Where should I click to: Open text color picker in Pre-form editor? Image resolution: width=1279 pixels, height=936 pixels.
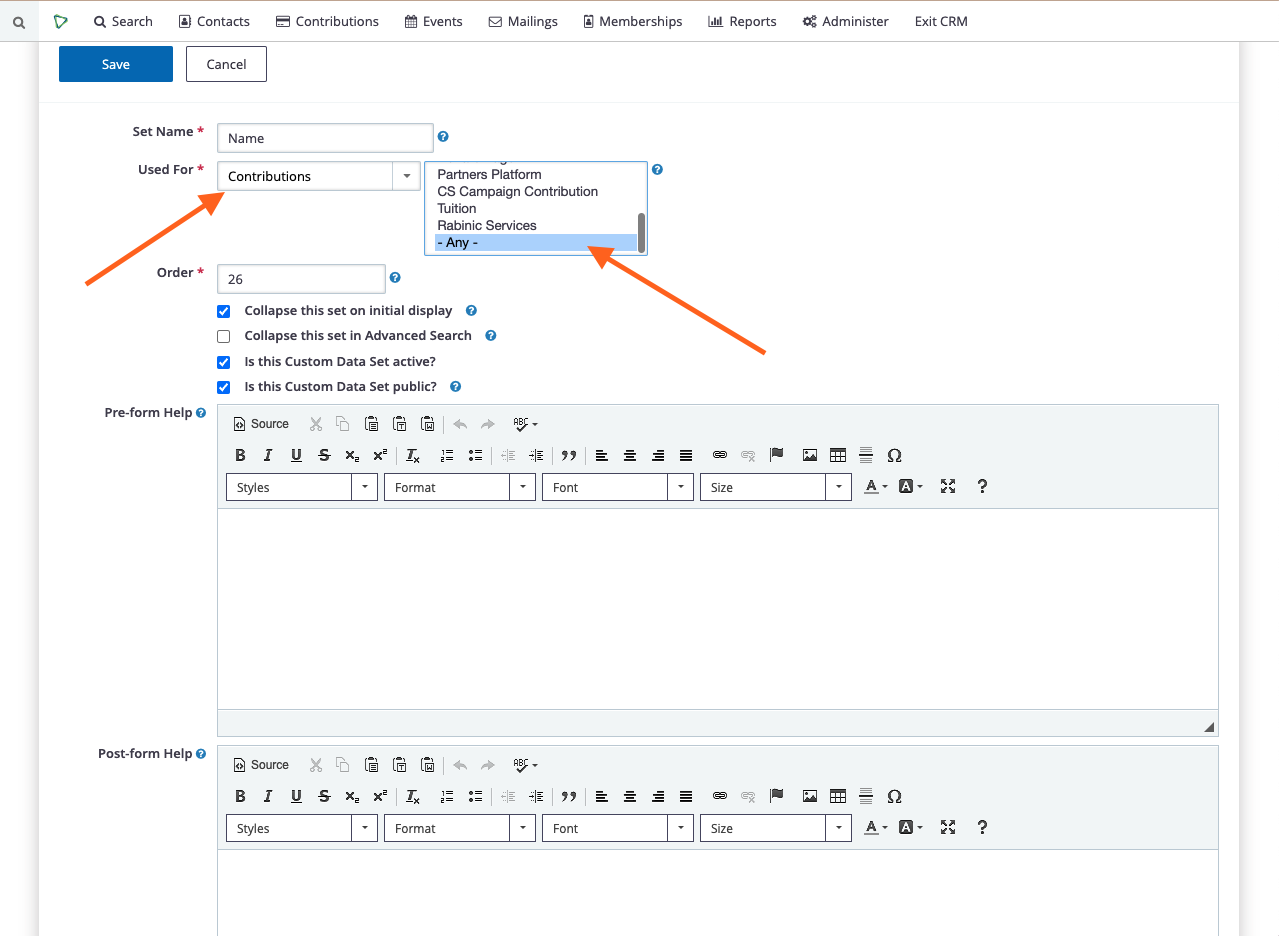[x=876, y=486]
